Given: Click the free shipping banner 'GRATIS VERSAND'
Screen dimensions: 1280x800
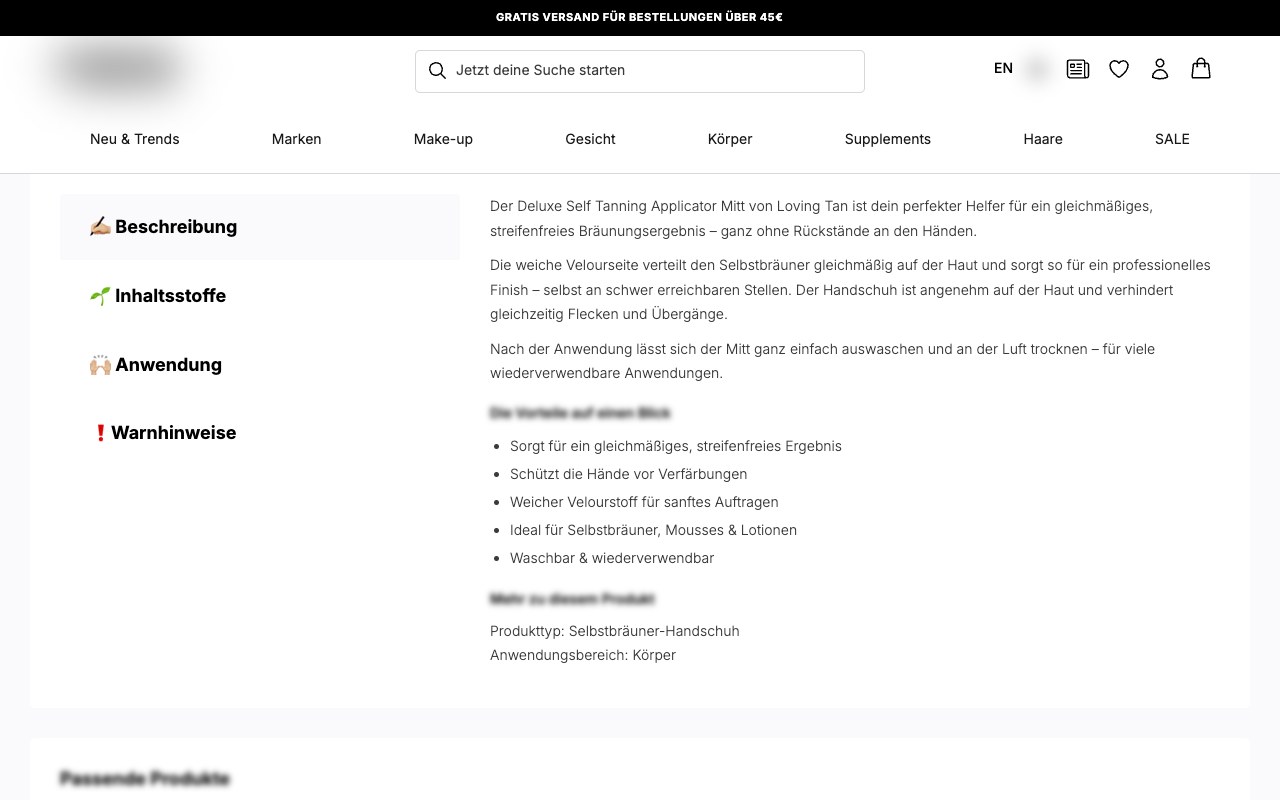Looking at the screenshot, I should pyautogui.click(x=639, y=17).
